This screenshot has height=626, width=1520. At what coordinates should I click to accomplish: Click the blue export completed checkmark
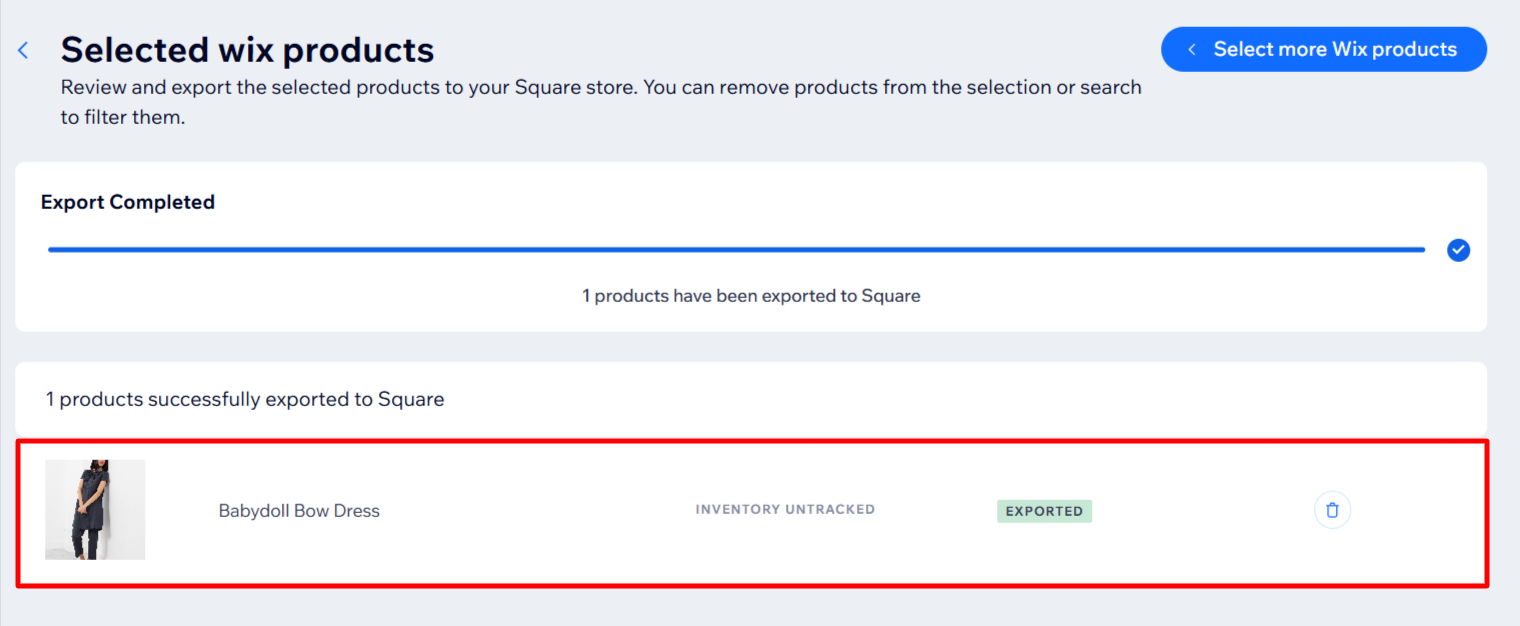coord(1458,250)
